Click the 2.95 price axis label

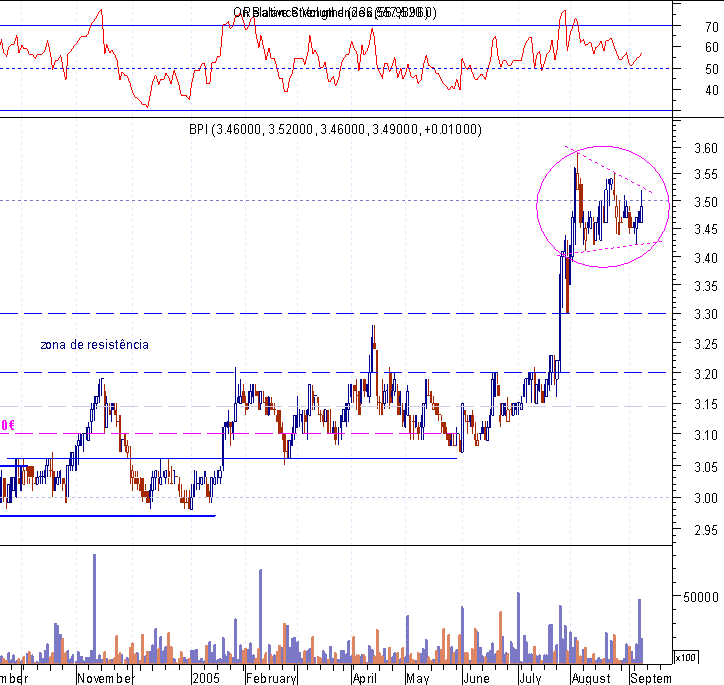pyautogui.click(x=706, y=530)
